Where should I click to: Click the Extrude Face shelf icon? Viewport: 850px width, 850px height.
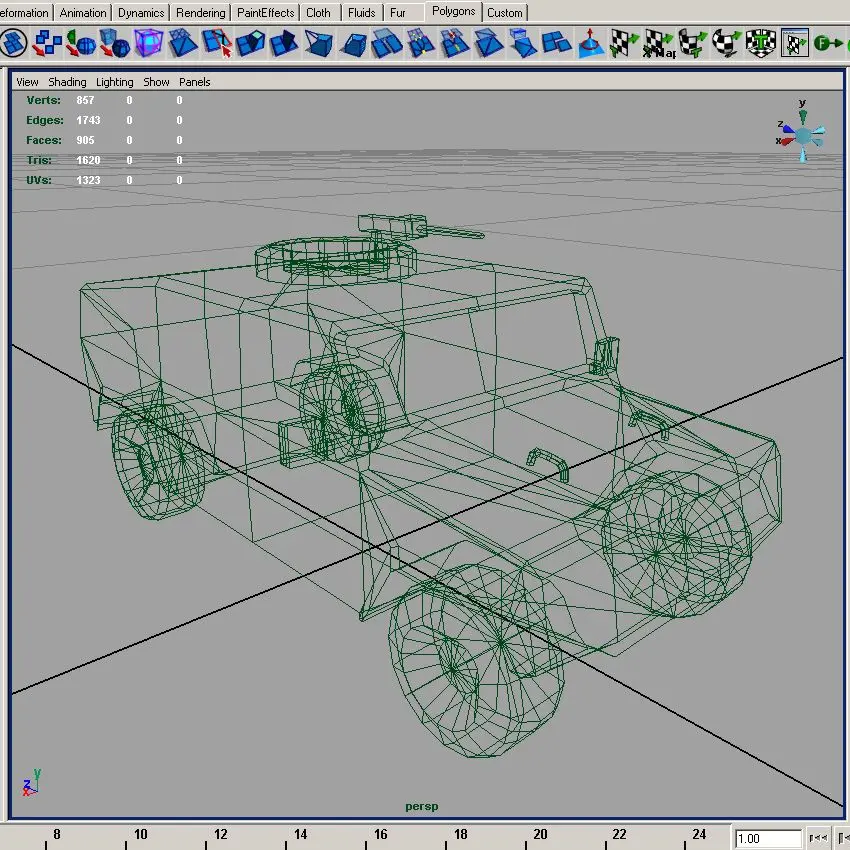point(250,43)
